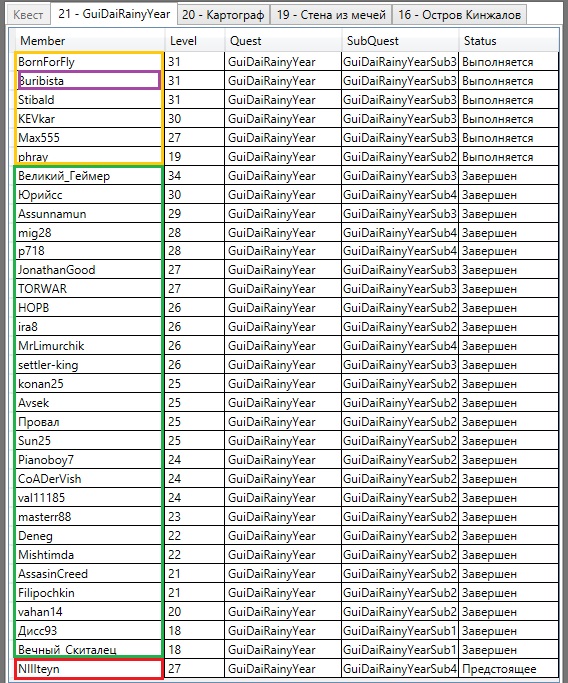This screenshot has height=683, width=568.
Task: Select member Stibald
Action: point(89,100)
